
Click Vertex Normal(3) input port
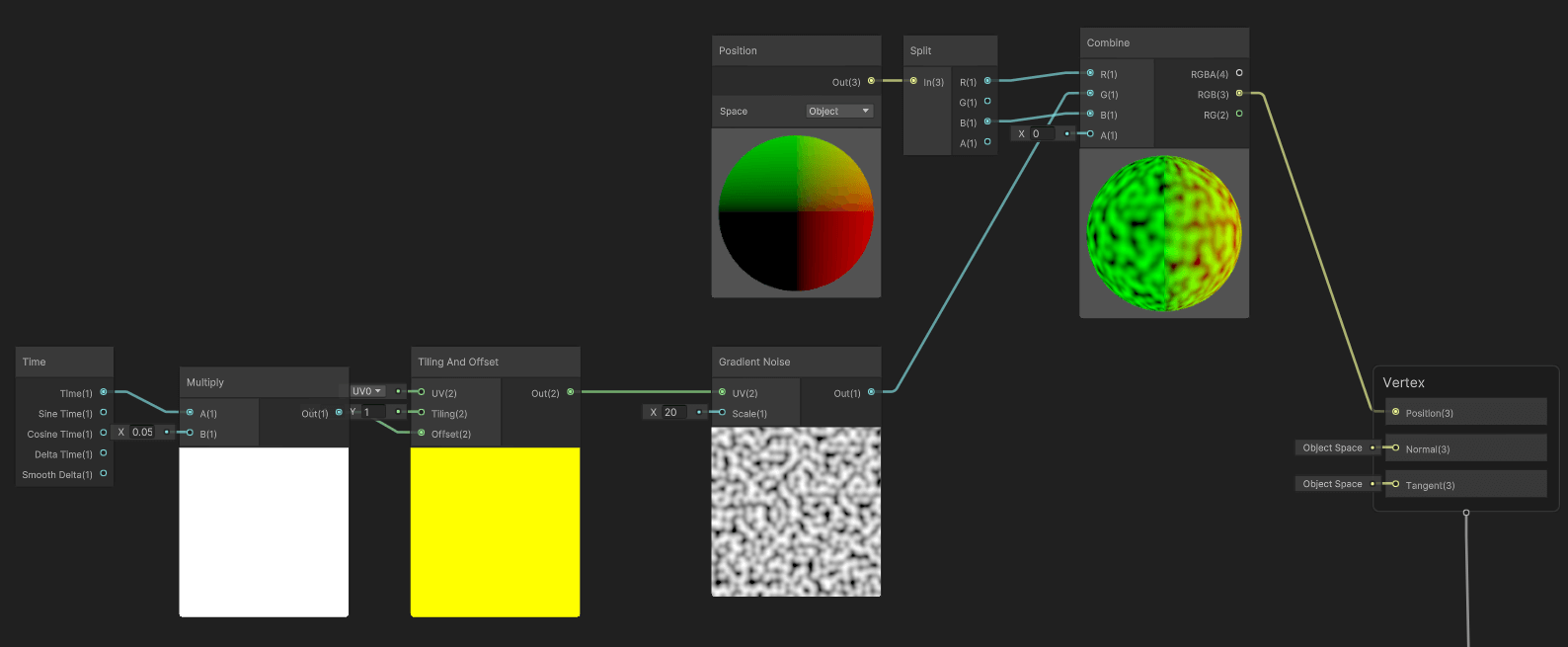click(x=1395, y=447)
